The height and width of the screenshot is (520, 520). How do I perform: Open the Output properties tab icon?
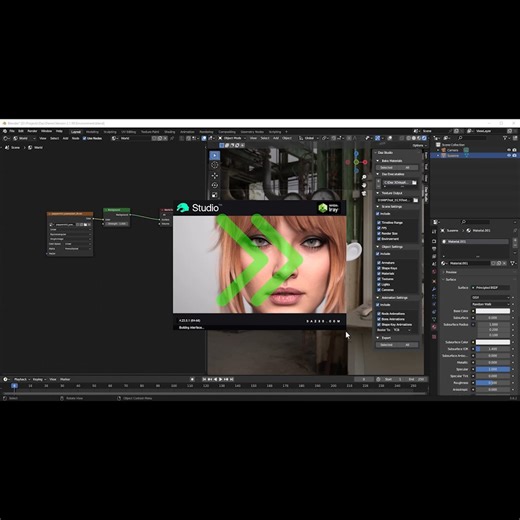434,249
